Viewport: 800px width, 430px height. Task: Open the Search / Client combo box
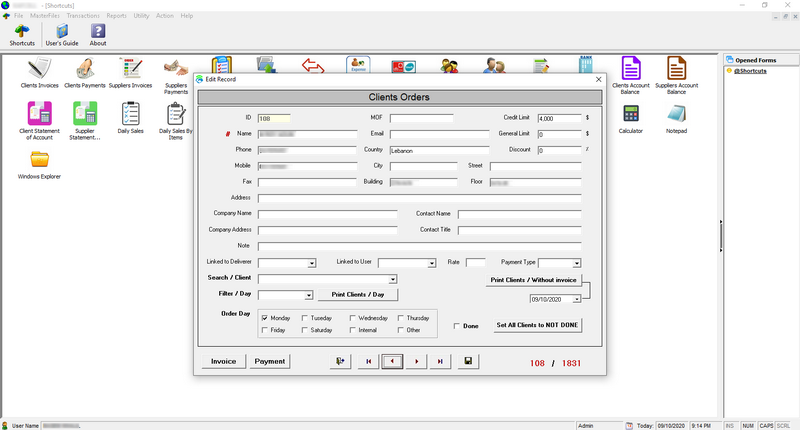click(328, 279)
